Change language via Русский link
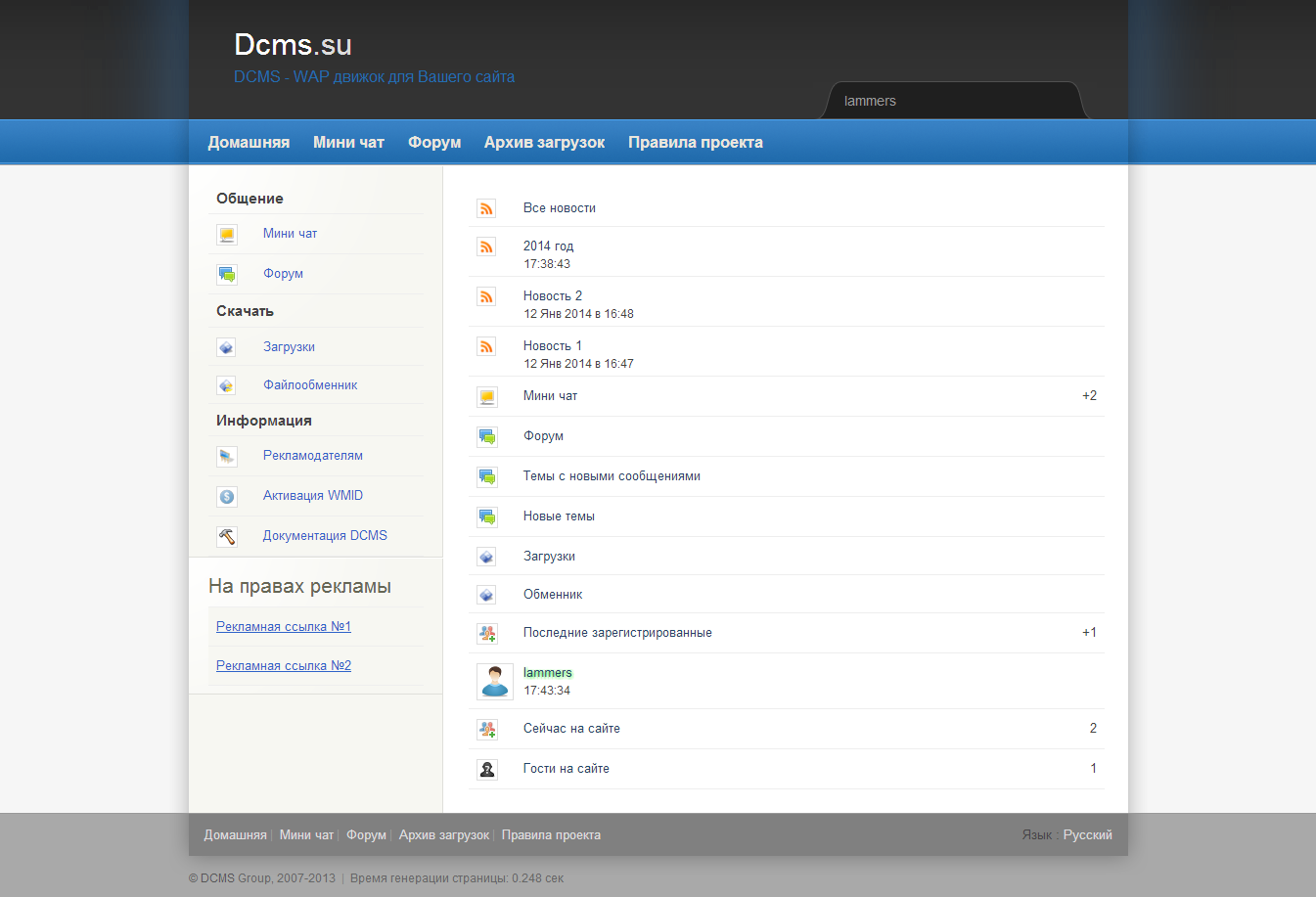The image size is (1316, 897). tap(1088, 835)
